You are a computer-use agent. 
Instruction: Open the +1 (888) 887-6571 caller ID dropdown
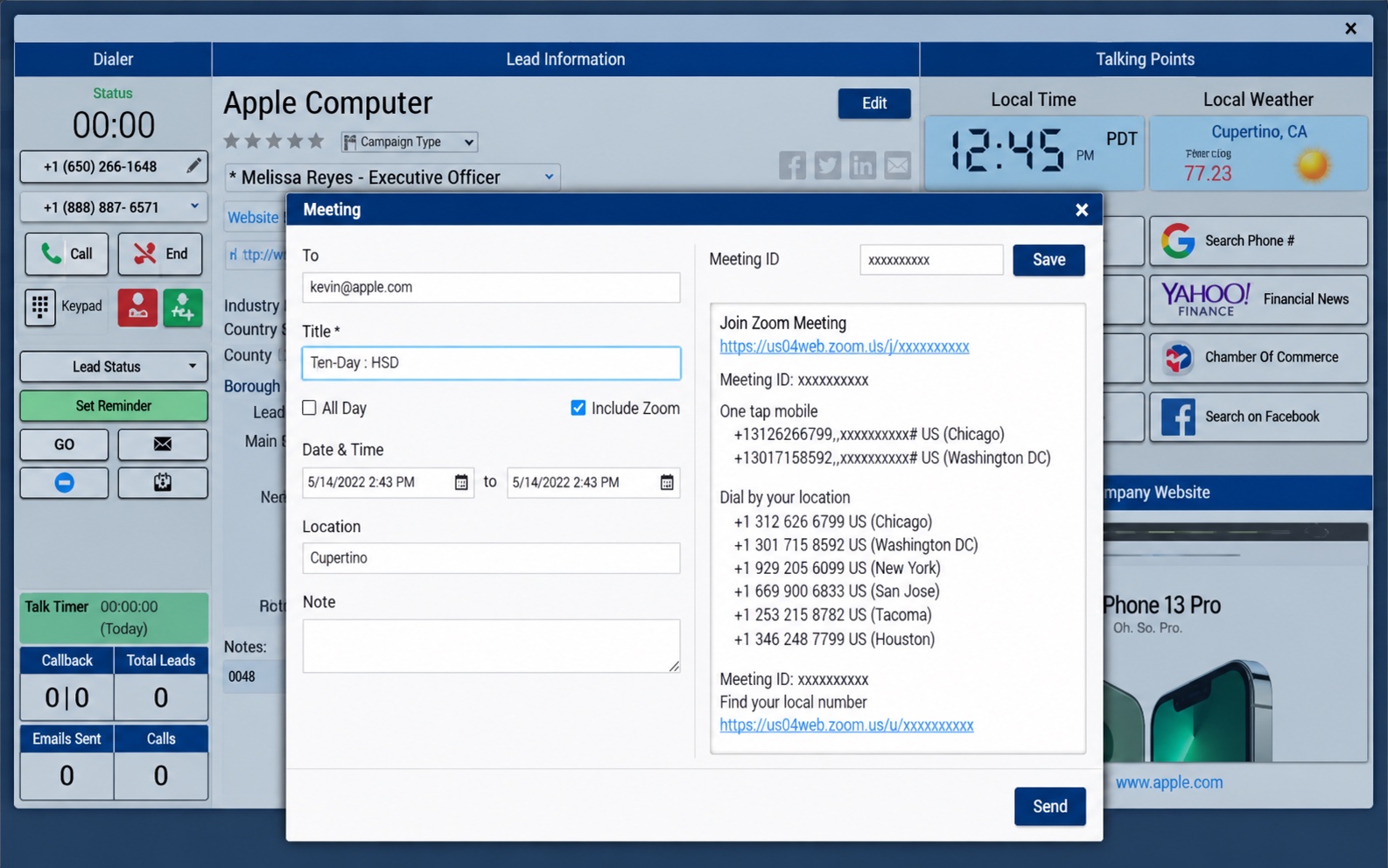tap(114, 207)
